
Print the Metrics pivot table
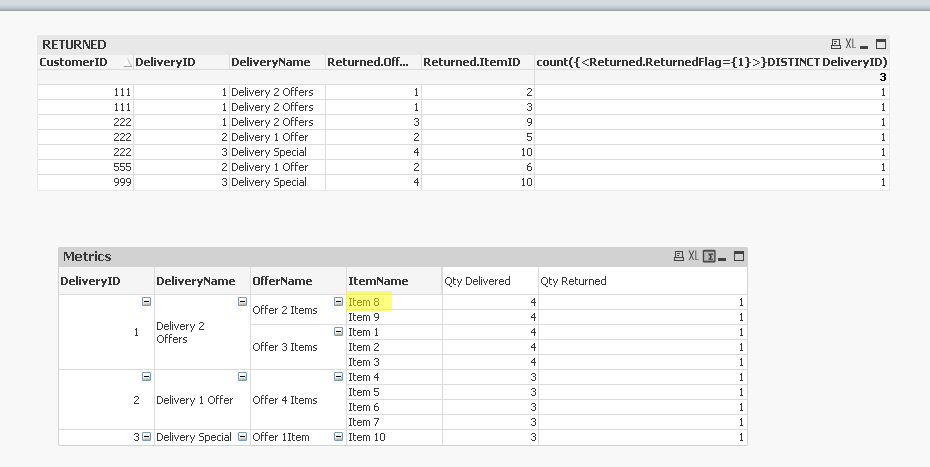coord(679,256)
